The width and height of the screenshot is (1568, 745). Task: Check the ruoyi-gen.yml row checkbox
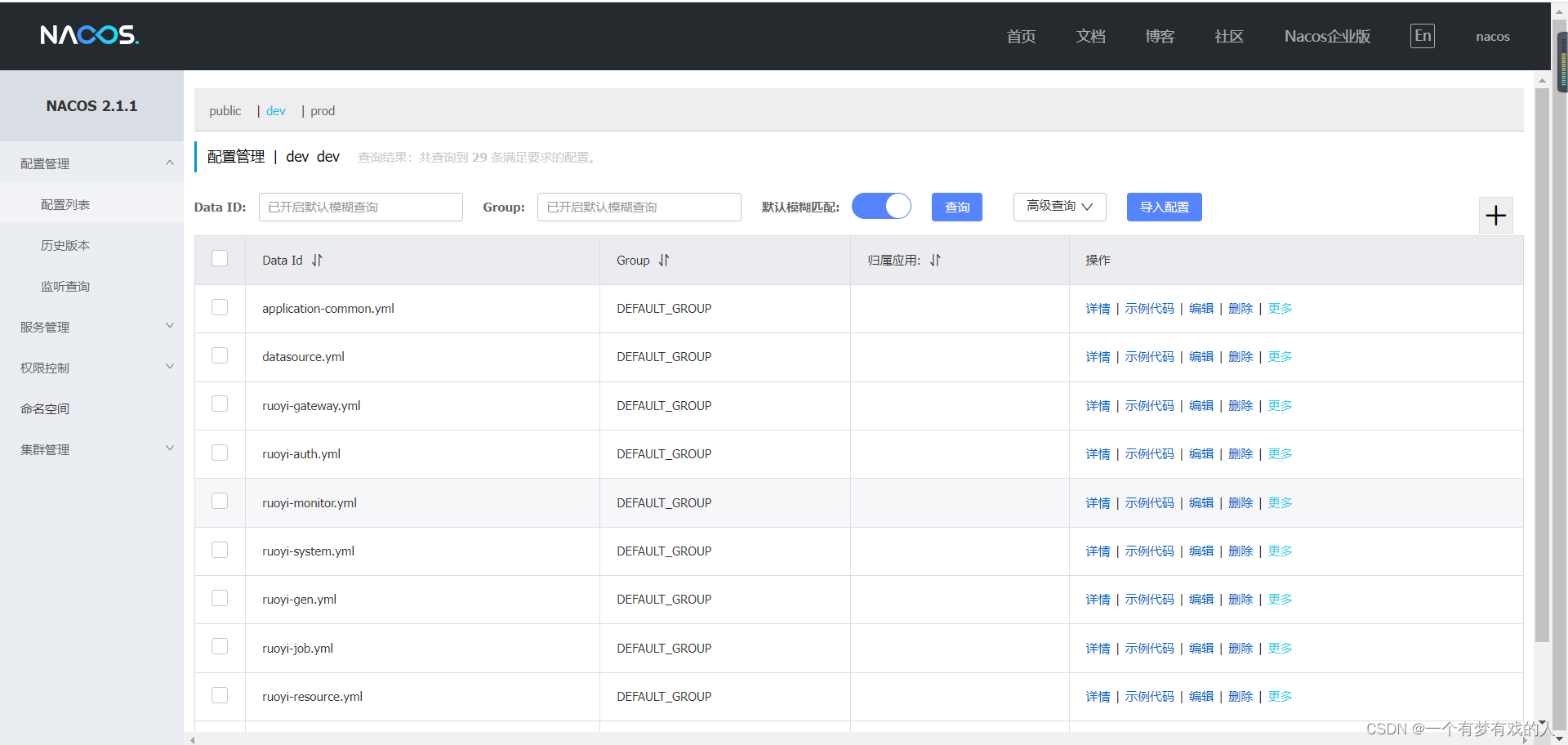pyautogui.click(x=220, y=598)
